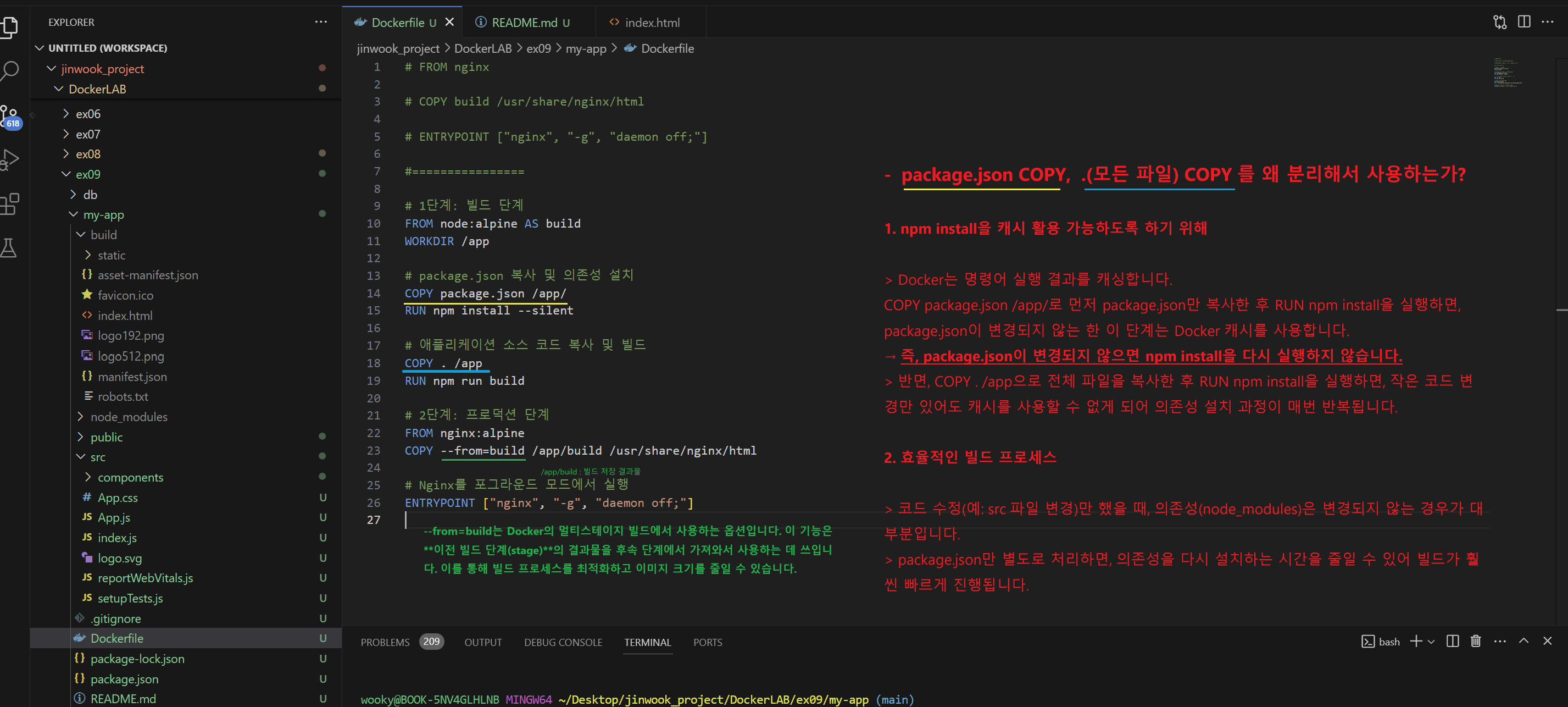The width and height of the screenshot is (1568, 707).
Task: Kill terminal with the trash icon
Action: click(x=1476, y=641)
